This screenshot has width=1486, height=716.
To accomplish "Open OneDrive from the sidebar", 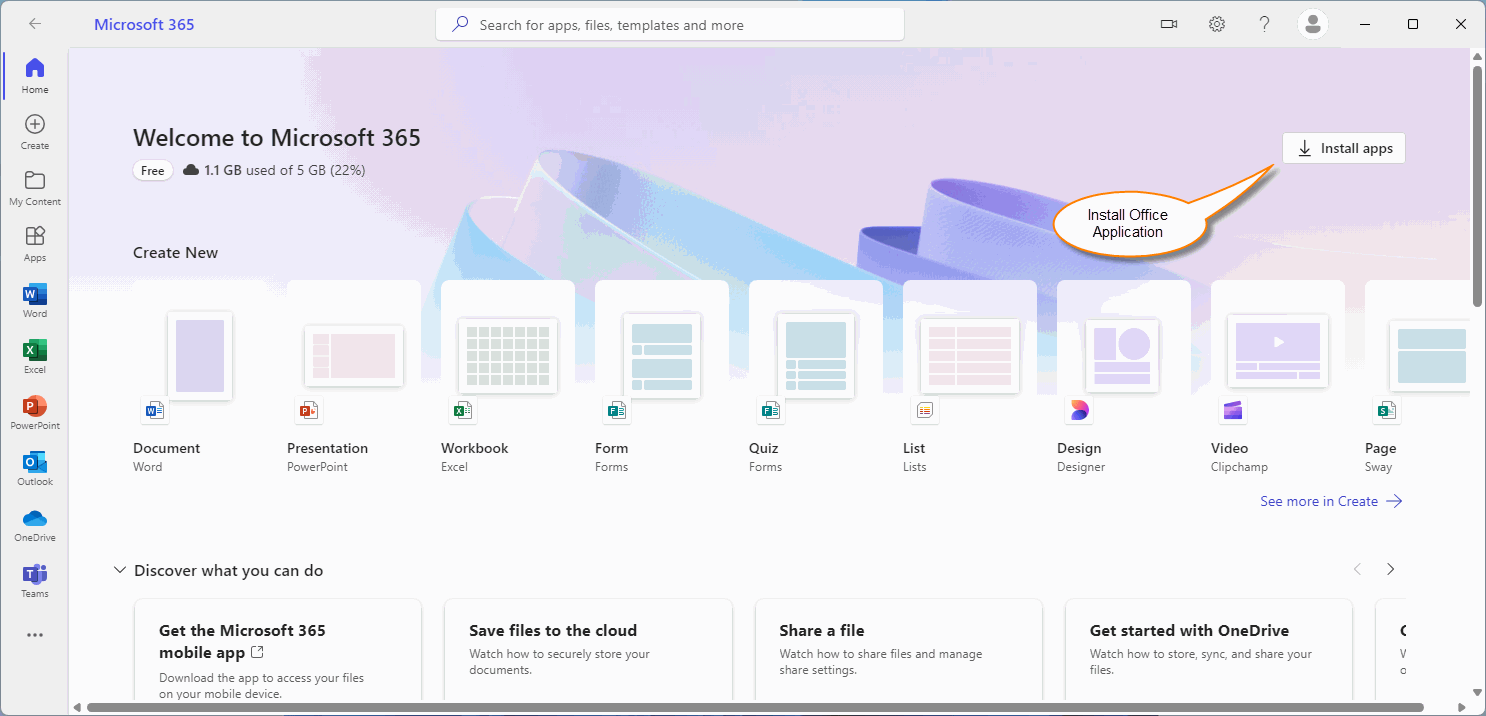I will [x=35, y=523].
